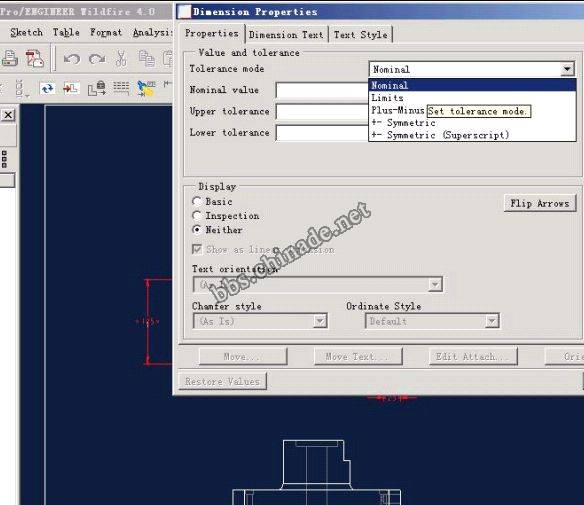584x505 pixels.
Task: Switch to the Dimension Text tab
Action: pyautogui.click(x=286, y=35)
